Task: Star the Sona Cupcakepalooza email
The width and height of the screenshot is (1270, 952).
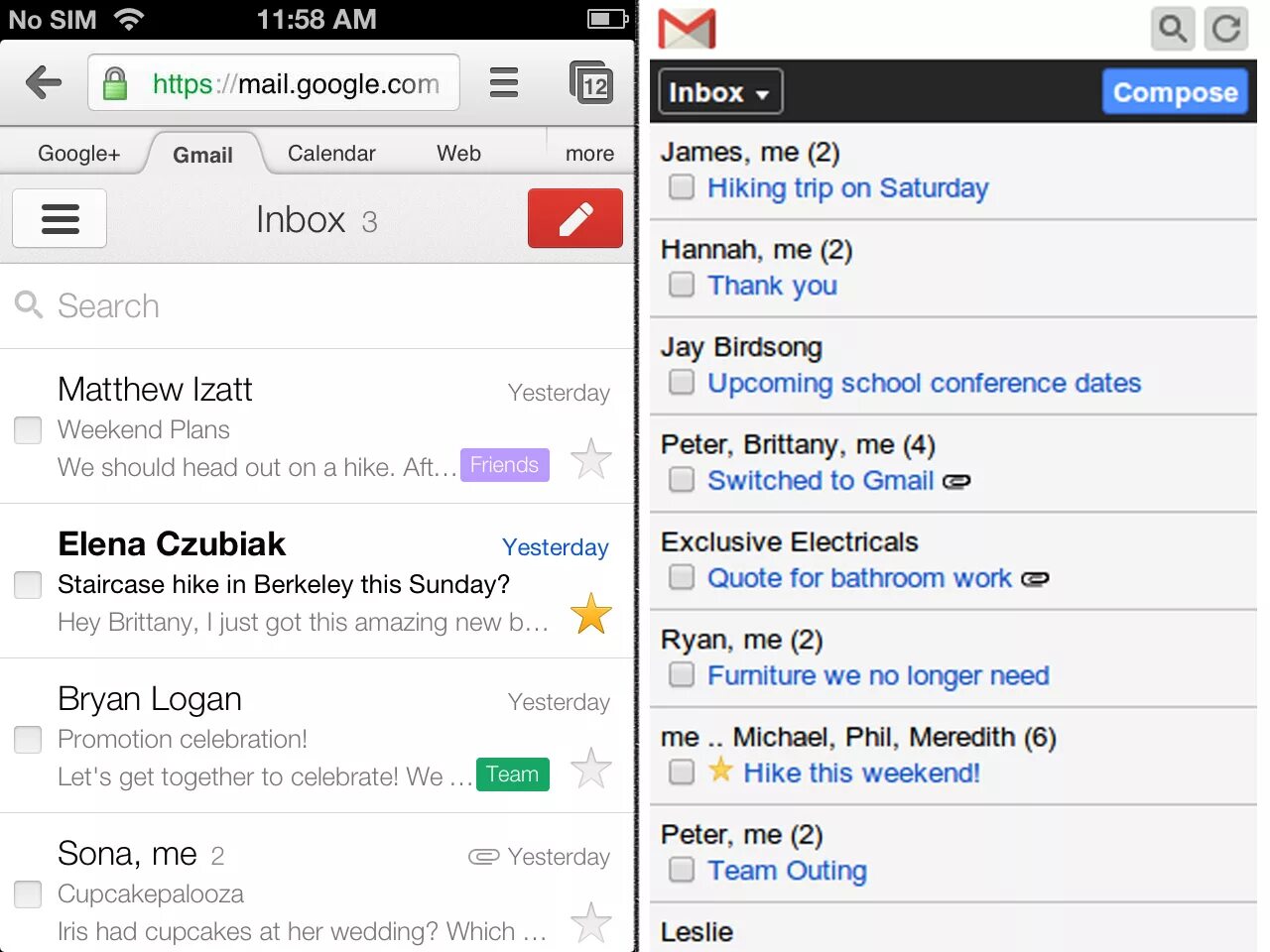Action: coord(591,923)
